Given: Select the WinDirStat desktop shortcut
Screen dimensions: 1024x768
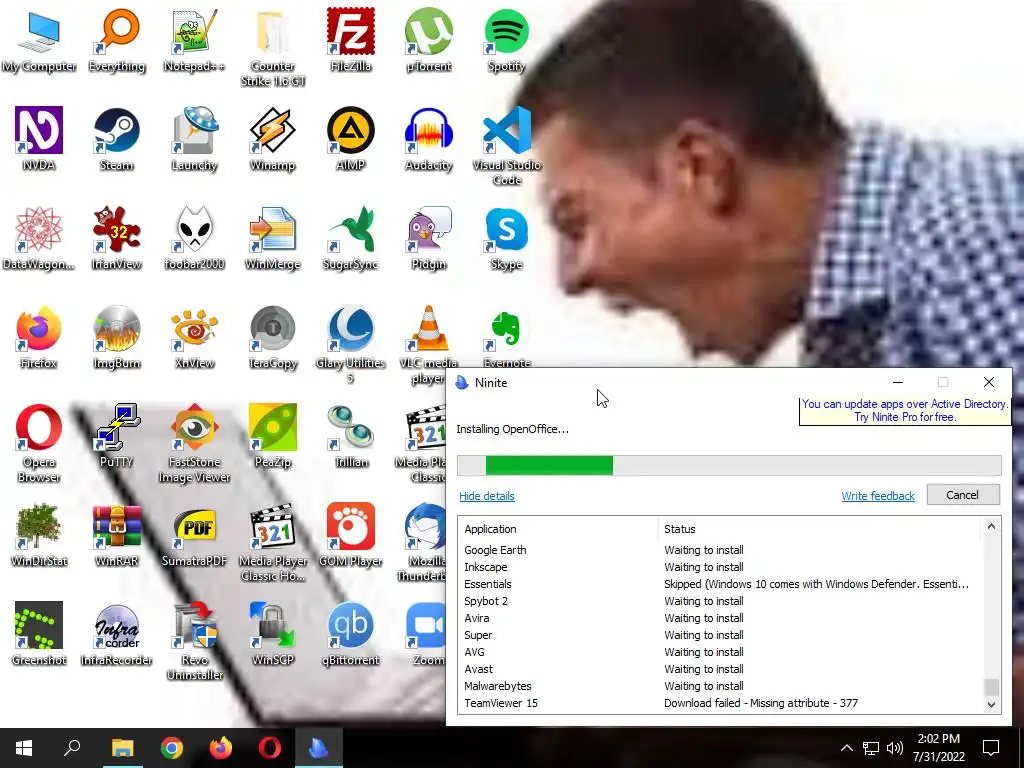Looking at the screenshot, I should [x=39, y=535].
